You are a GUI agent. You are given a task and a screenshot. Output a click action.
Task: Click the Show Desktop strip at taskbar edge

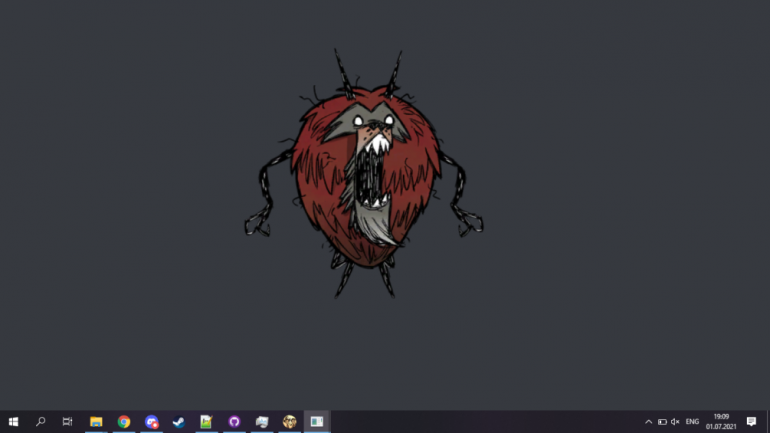(768, 422)
